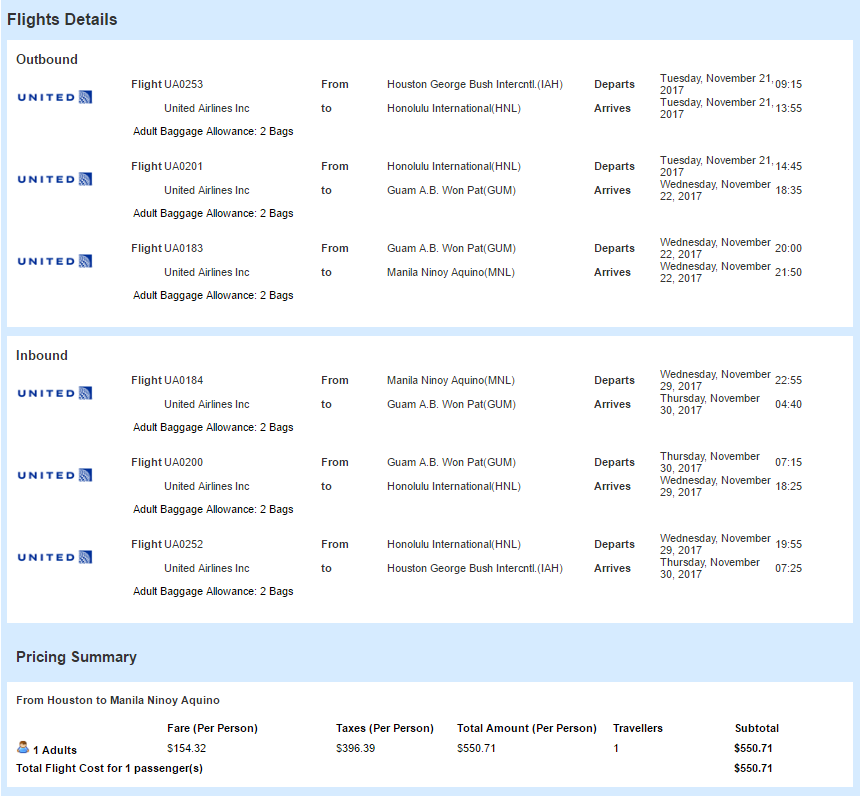The image size is (864, 798).
Task: Click the United logo beside flight UA0200
Action: point(55,475)
